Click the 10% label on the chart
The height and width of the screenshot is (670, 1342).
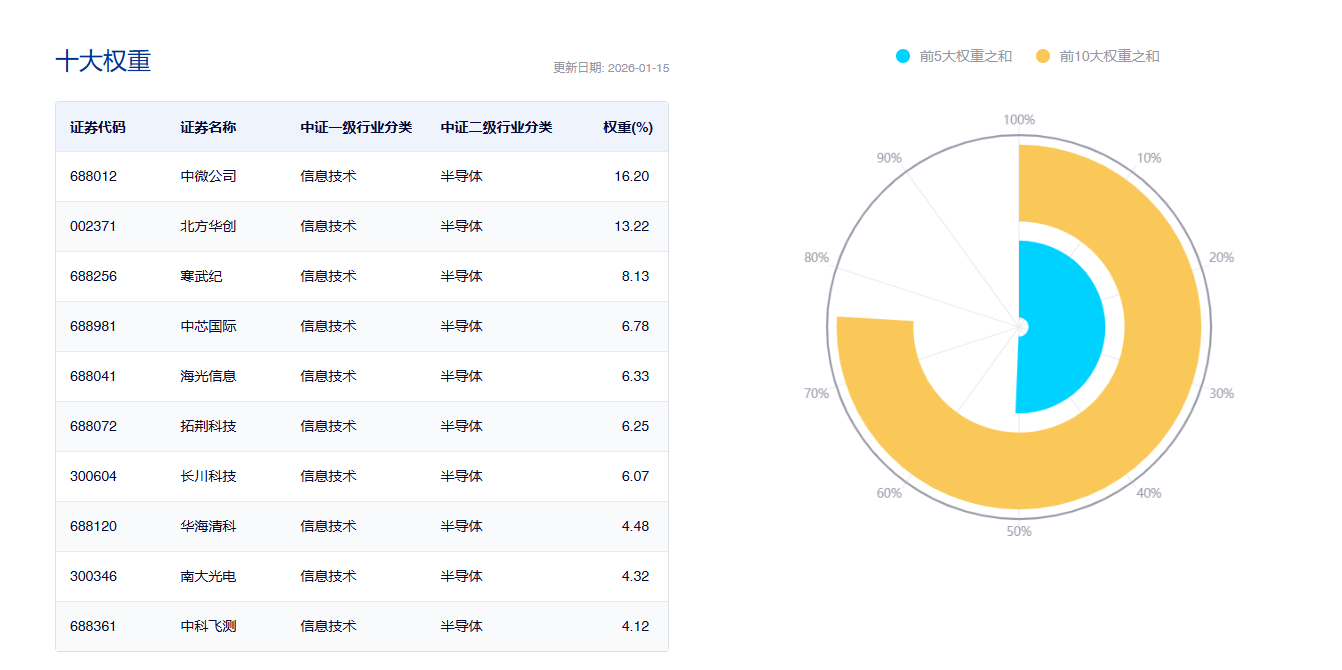[x=1148, y=157]
